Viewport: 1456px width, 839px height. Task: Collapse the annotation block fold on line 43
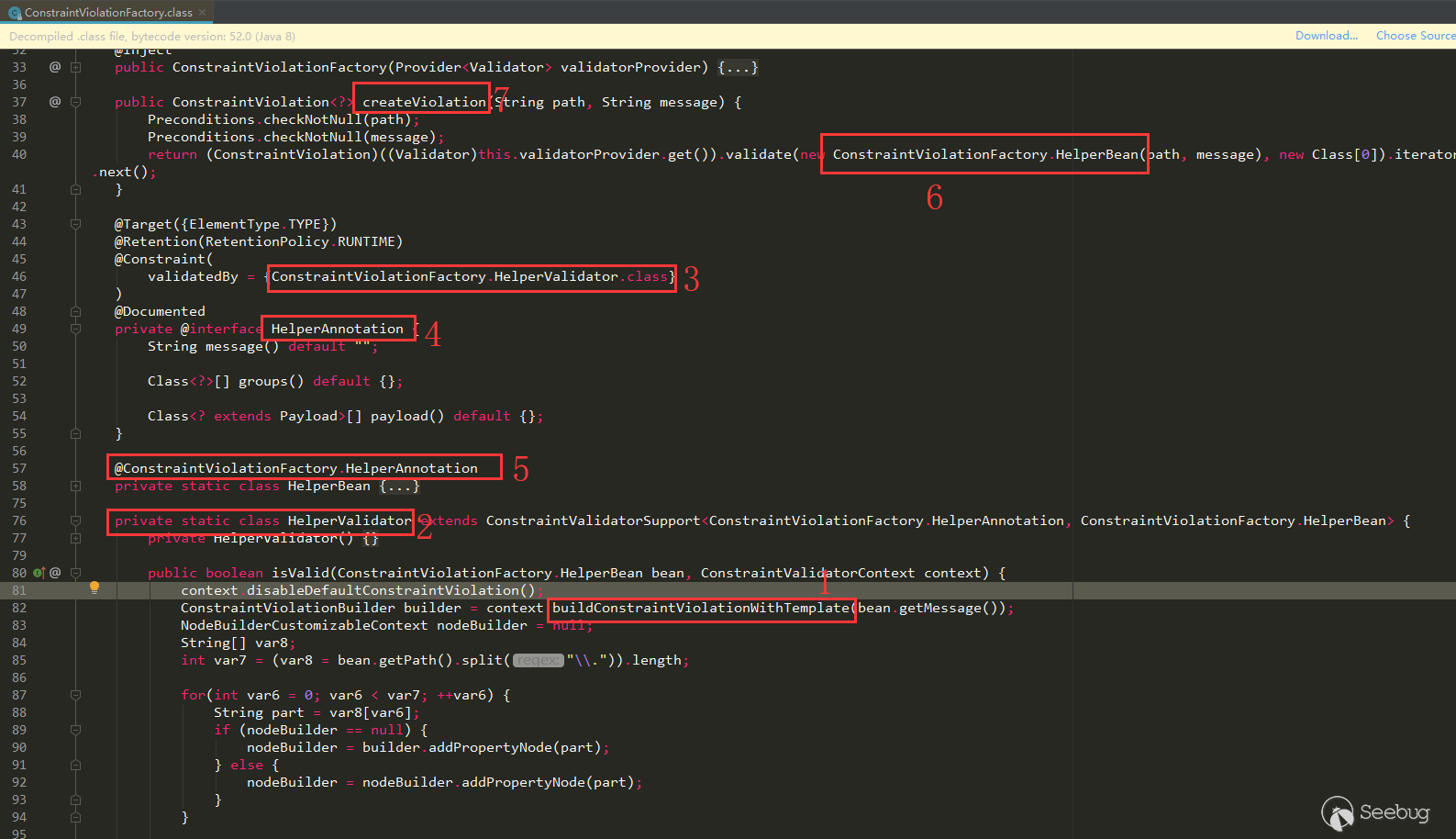pos(76,224)
